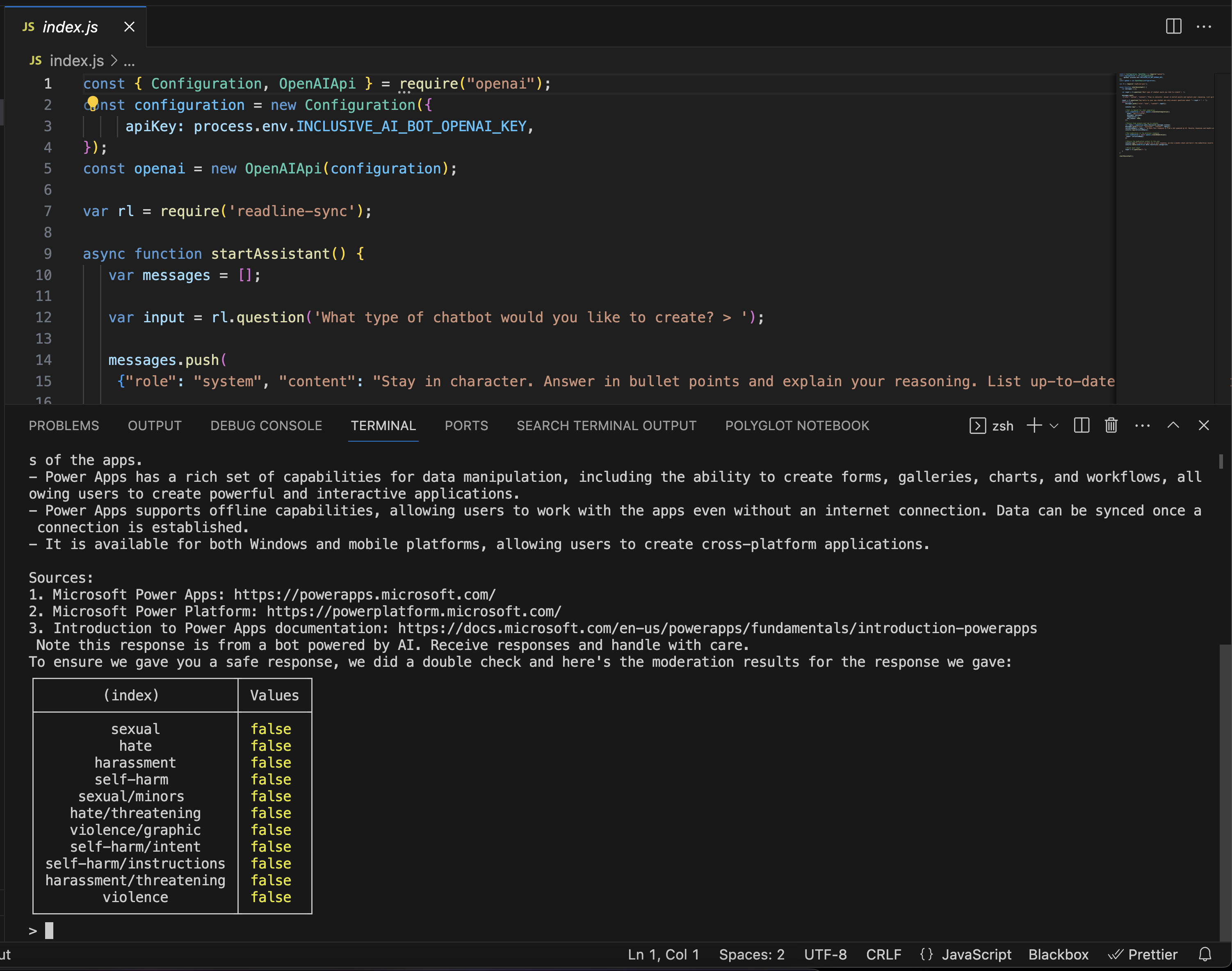Click the Spaces: 2 indentation button
The height and width of the screenshot is (971, 1232).
752,955
